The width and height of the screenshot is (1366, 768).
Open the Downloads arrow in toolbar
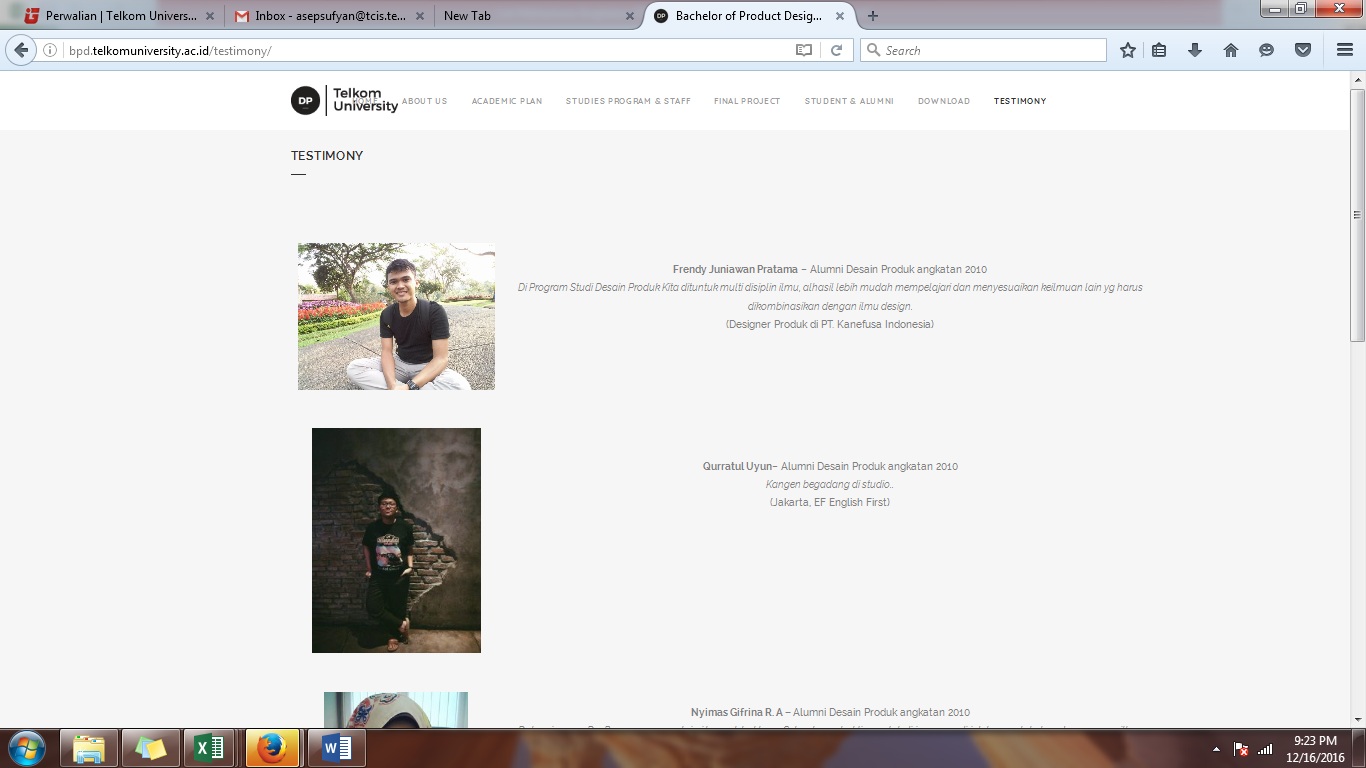(1195, 50)
